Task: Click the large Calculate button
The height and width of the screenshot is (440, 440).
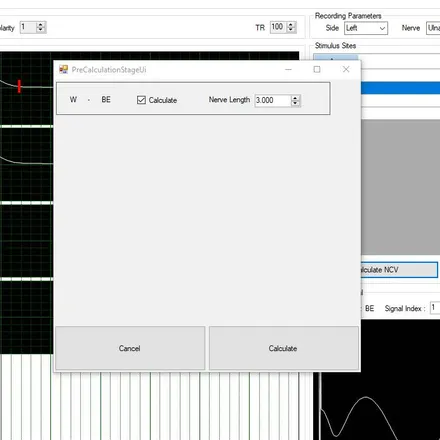Action: click(x=284, y=348)
